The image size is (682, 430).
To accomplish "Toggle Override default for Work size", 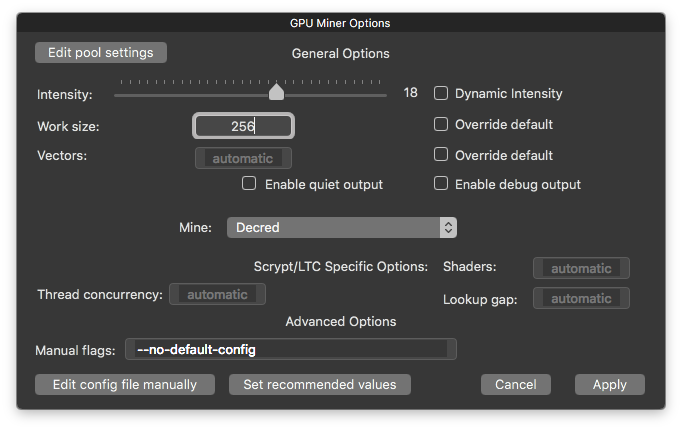I will coord(441,125).
